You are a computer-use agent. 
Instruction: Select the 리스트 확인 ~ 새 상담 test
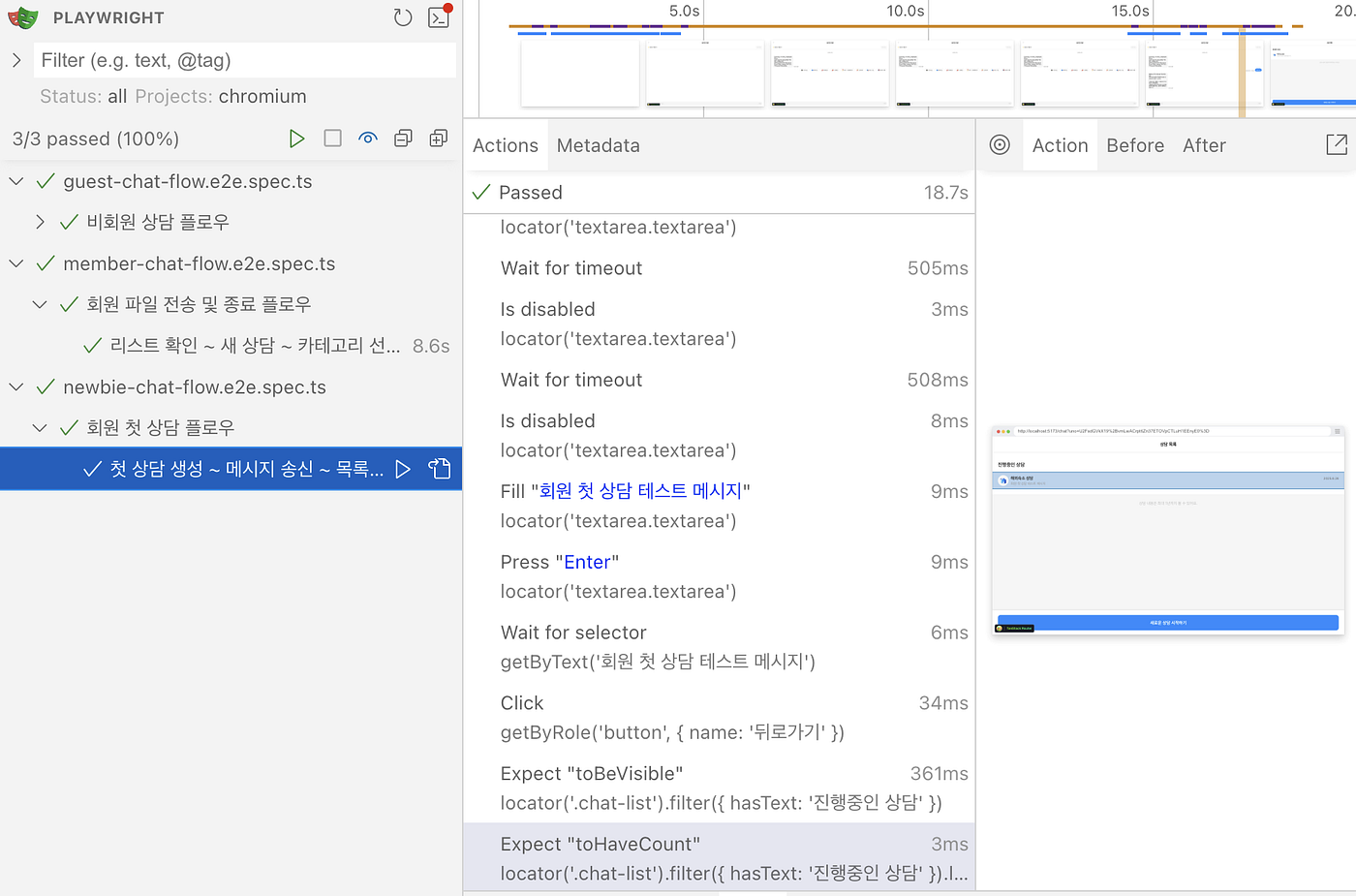click(231, 346)
